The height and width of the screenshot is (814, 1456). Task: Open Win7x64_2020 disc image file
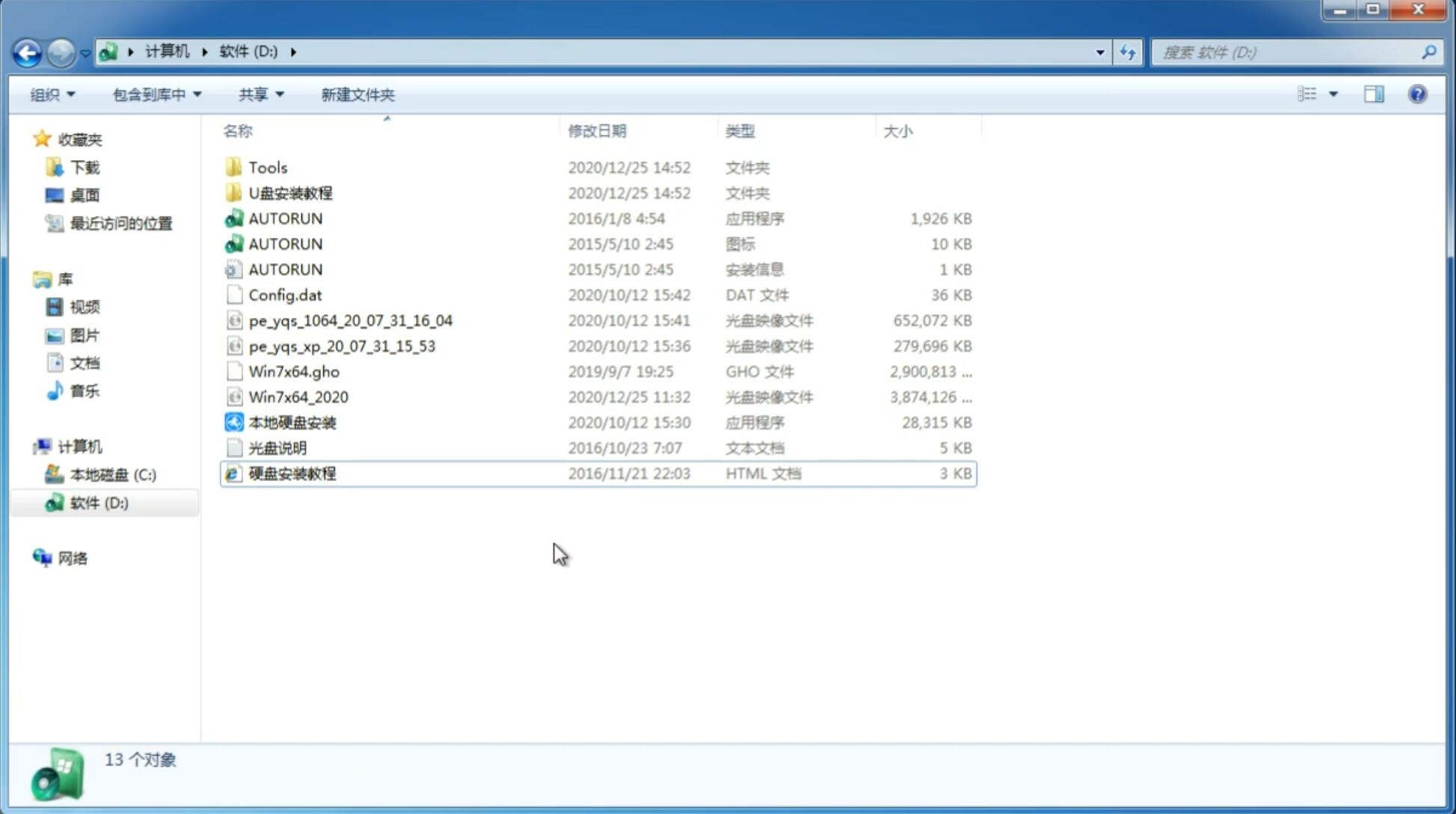pos(298,396)
